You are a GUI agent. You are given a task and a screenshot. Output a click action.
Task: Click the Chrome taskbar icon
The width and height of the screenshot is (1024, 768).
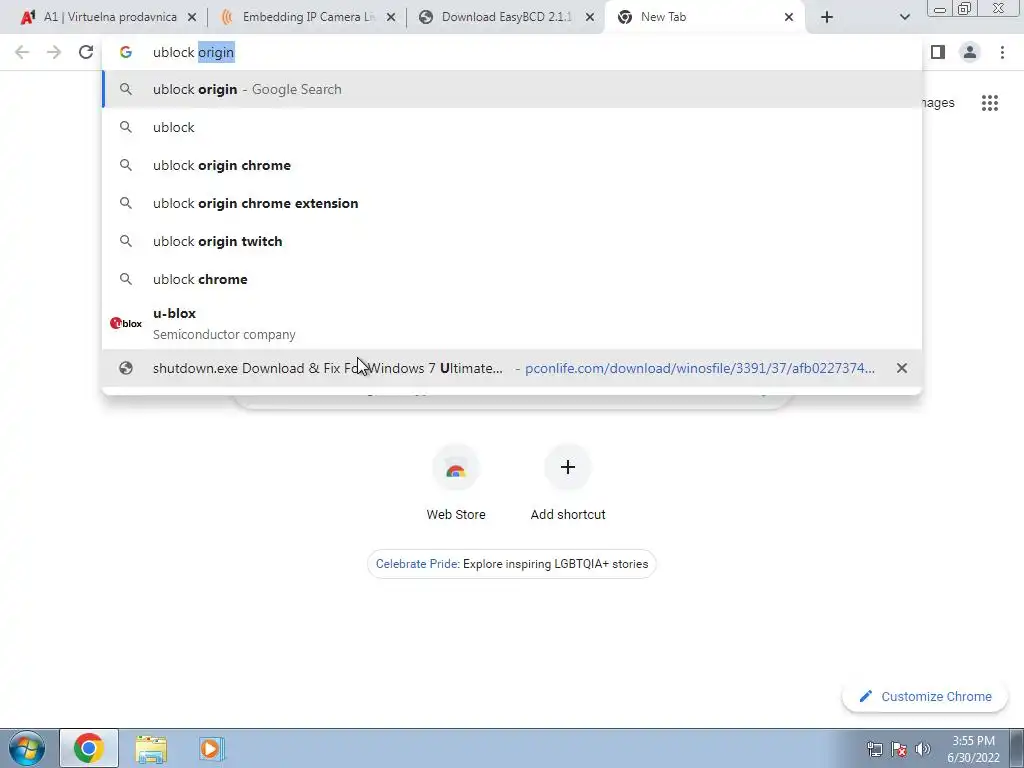tap(89, 748)
